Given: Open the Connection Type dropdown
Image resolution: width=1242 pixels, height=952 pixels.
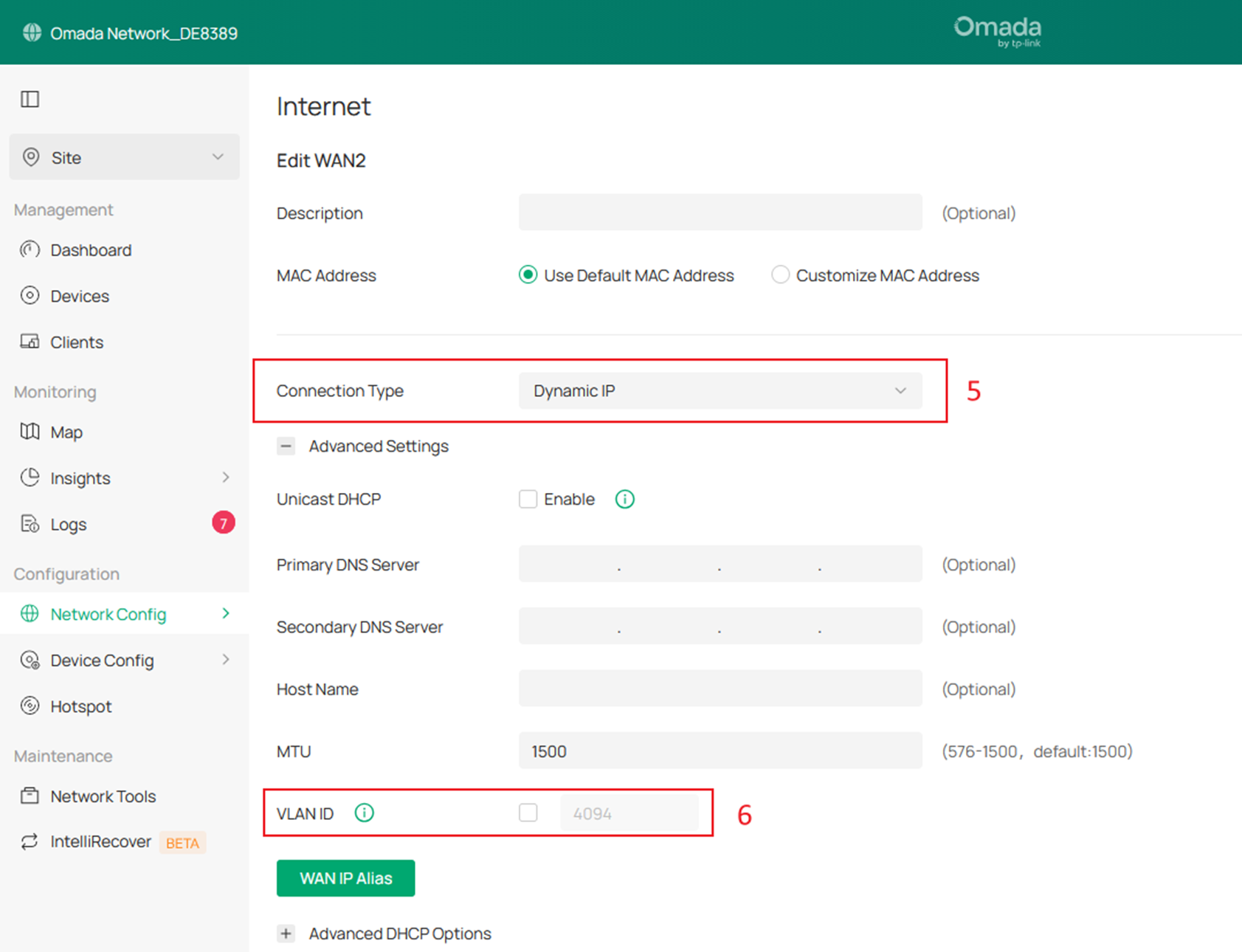Looking at the screenshot, I should point(721,390).
